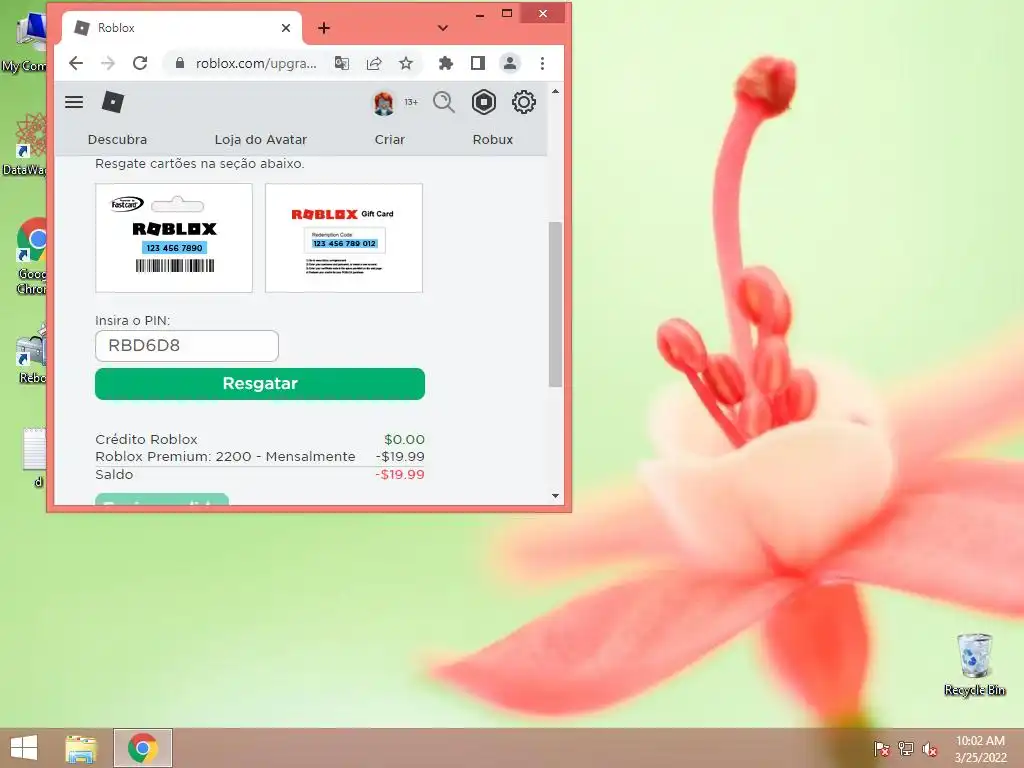
Task: Click the Fastcard Roblox card image
Action: click(174, 238)
